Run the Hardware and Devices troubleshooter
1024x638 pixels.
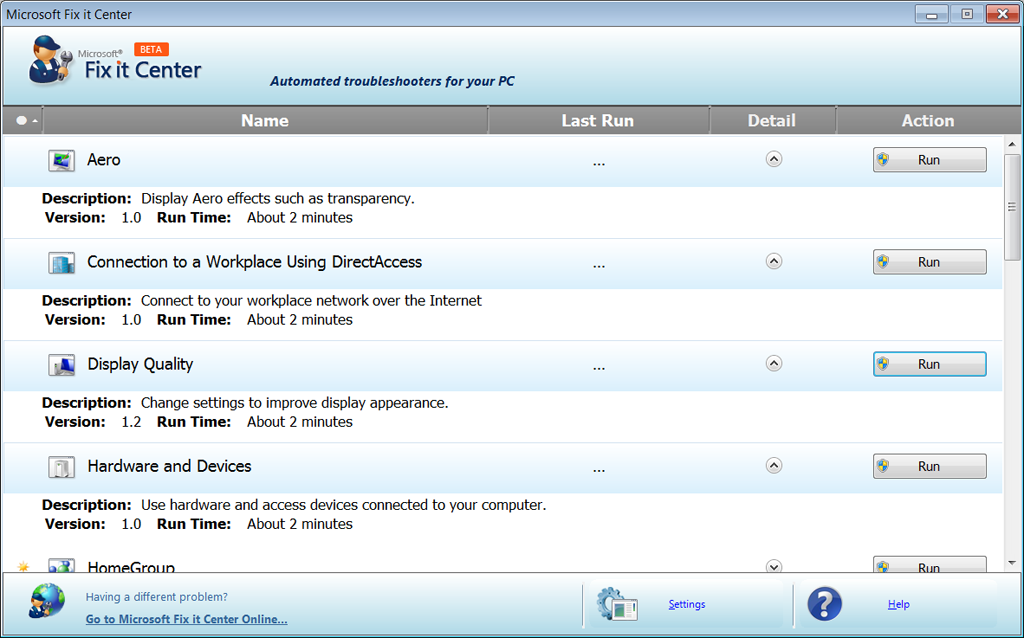(x=930, y=466)
